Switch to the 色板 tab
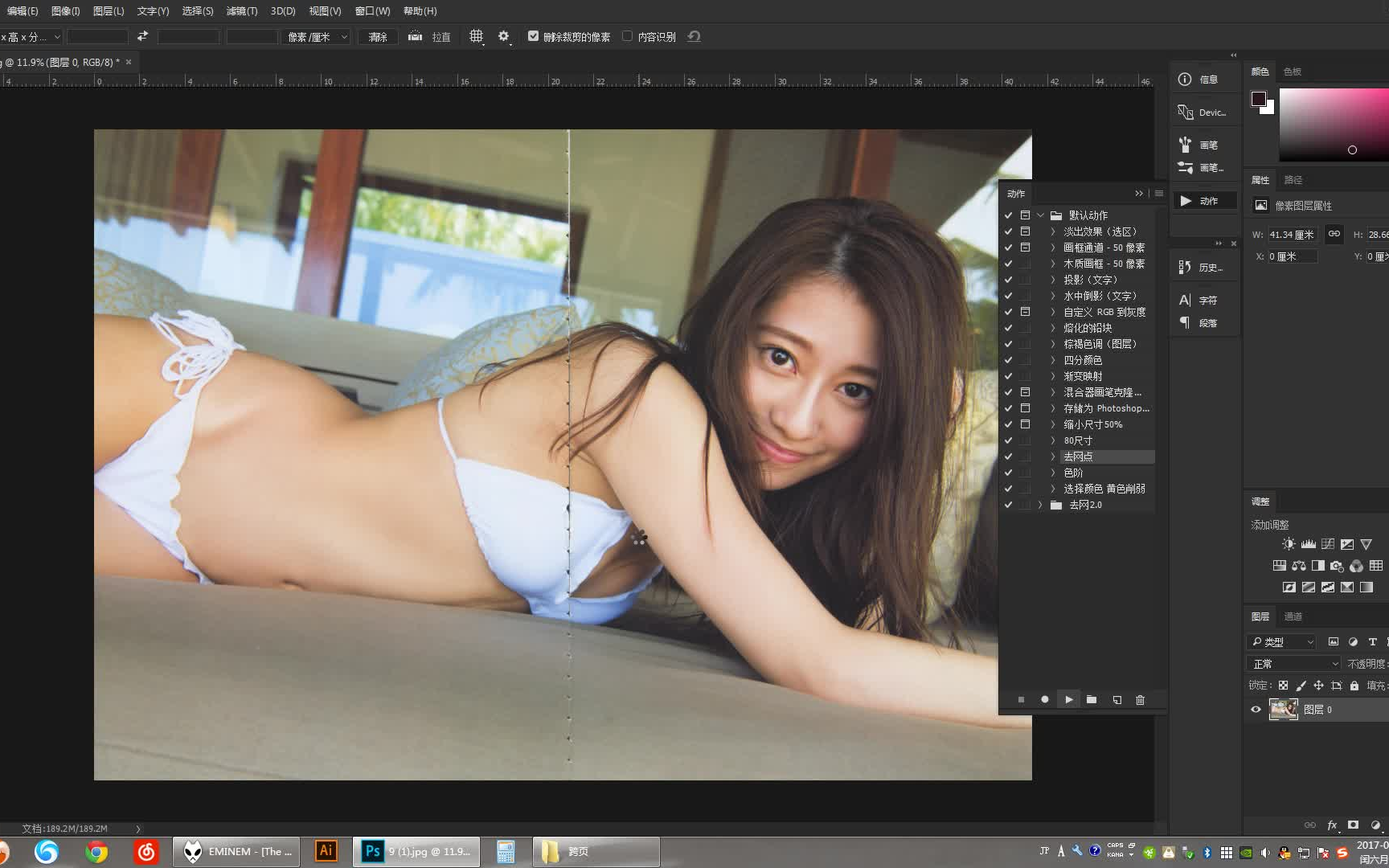The width and height of the screenshot is (1389, 868). [x=1293, y=72]
